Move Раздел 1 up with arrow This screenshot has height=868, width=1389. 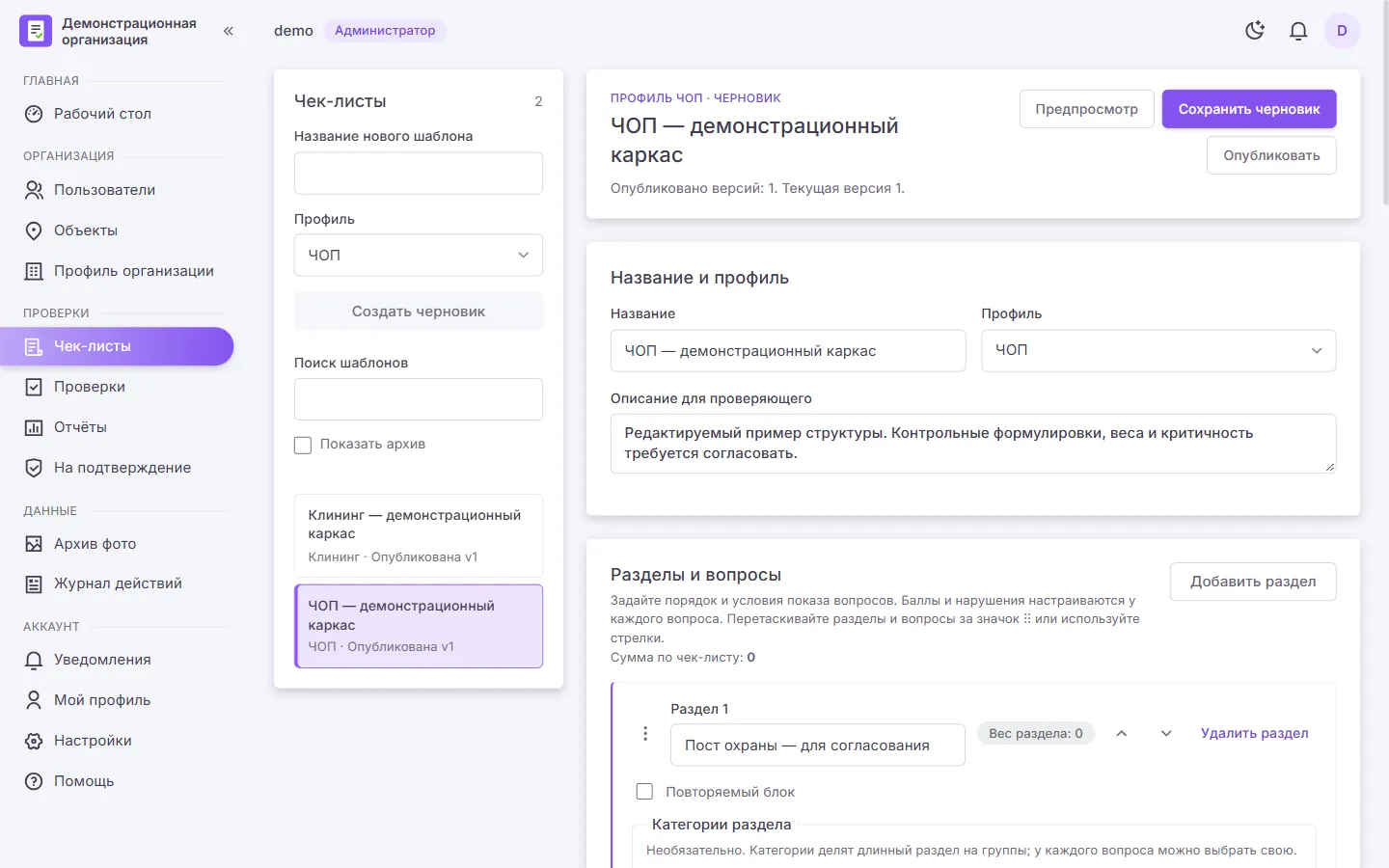click(x=1122, y=734)
